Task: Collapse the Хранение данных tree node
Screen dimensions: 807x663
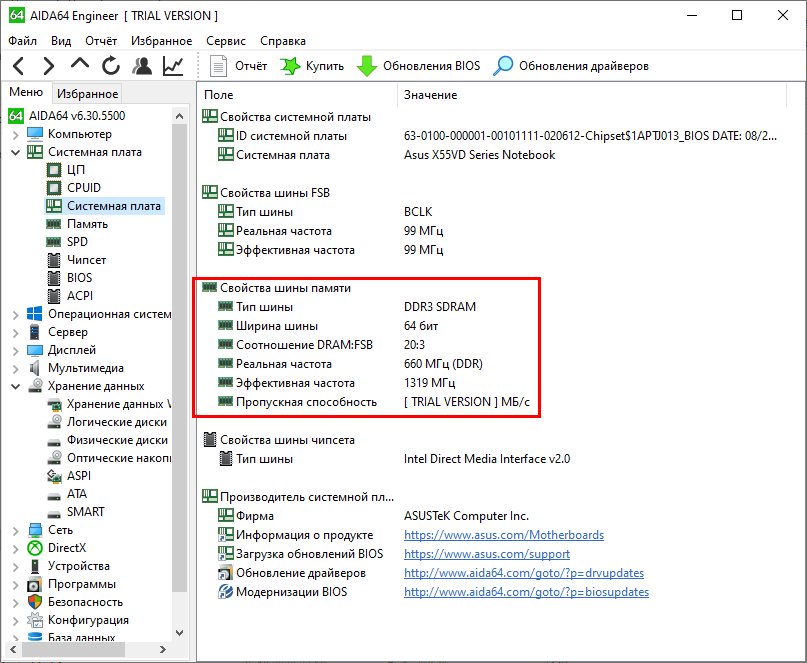Action: (x=15, y=387)
